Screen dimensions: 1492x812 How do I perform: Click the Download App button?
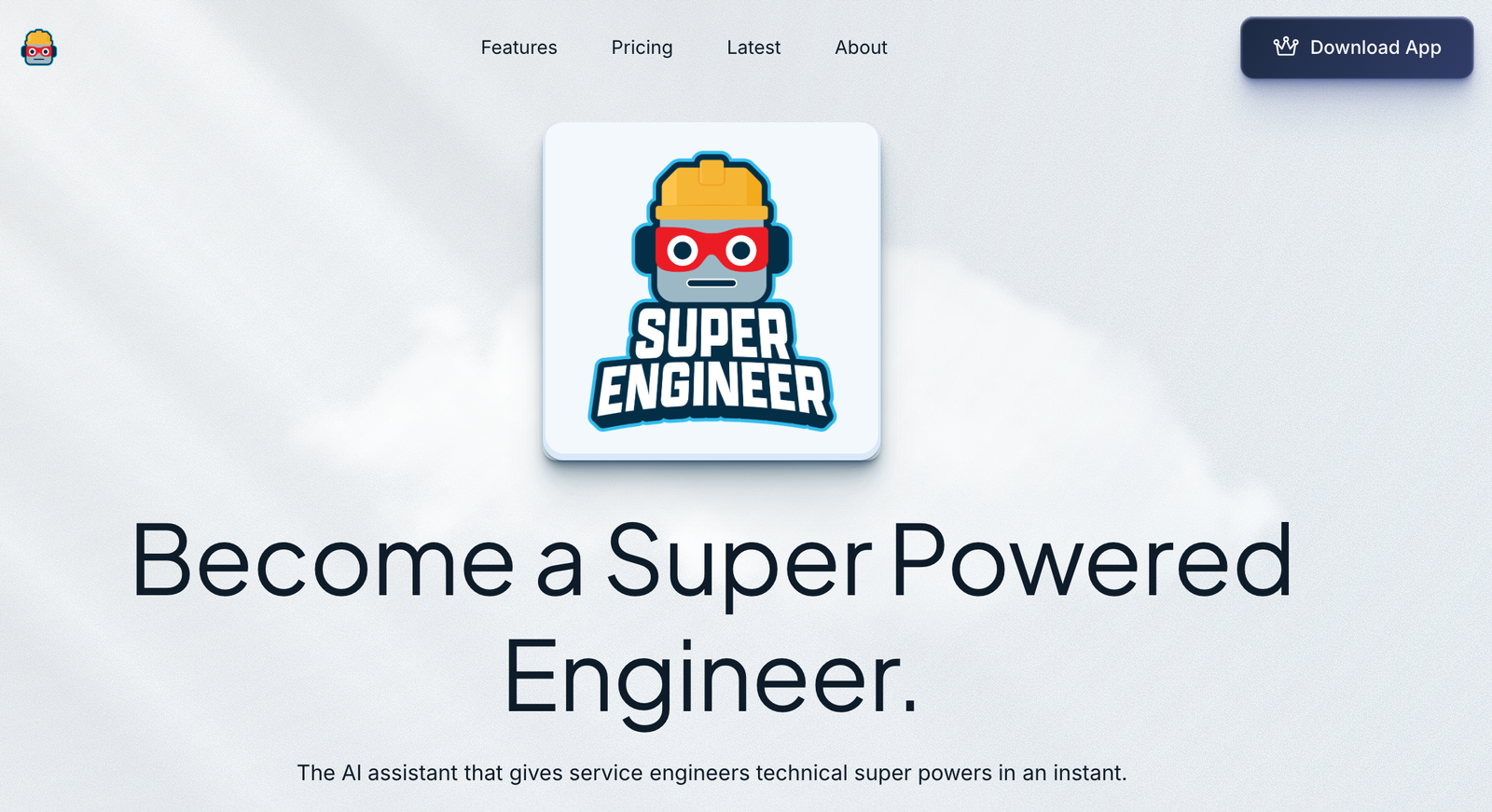coord(1357,48)
